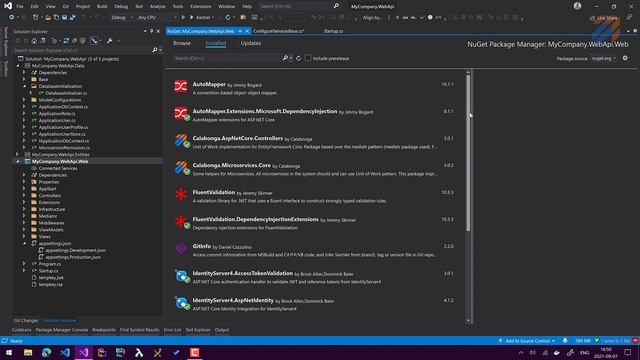Click the FluentValidation package icon
The height and width of the screenshot is (360, 640).
click(181, 194)
